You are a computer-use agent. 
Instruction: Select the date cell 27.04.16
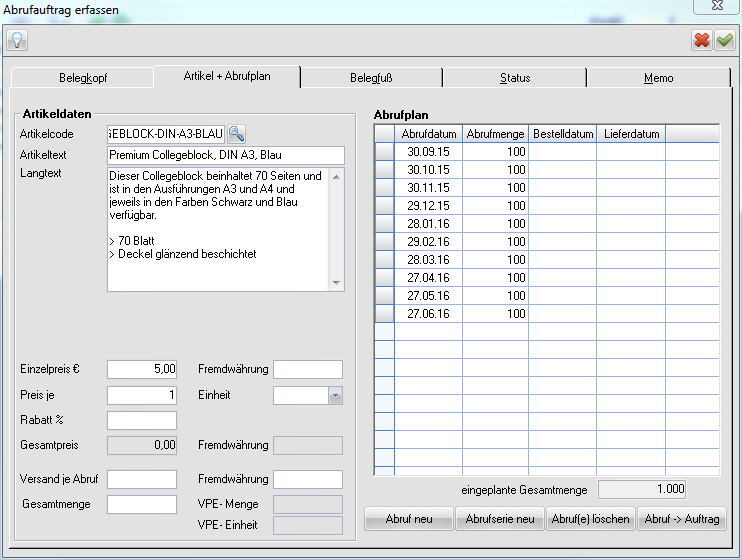(x=428, y=278)
